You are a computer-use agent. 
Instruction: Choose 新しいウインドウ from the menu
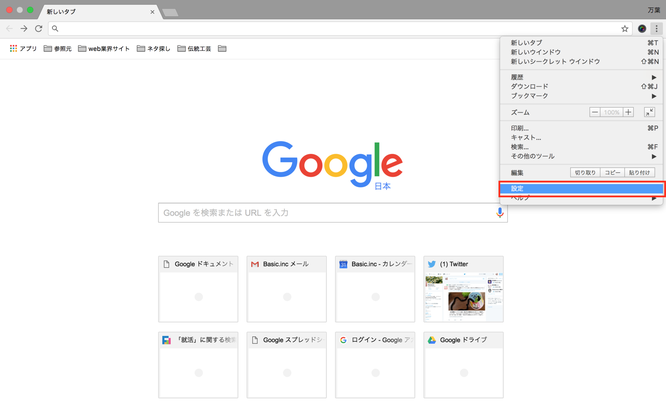click(581, 52)
